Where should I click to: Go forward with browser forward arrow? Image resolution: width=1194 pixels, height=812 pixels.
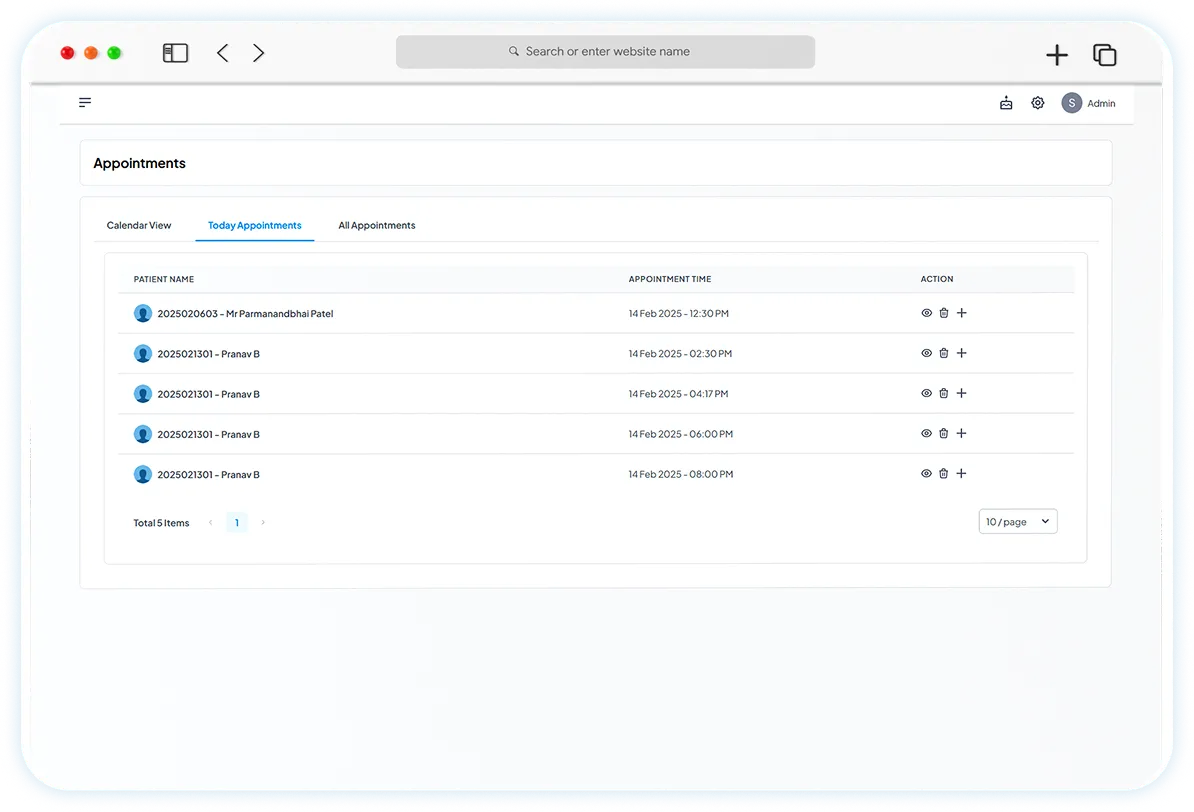258,53
